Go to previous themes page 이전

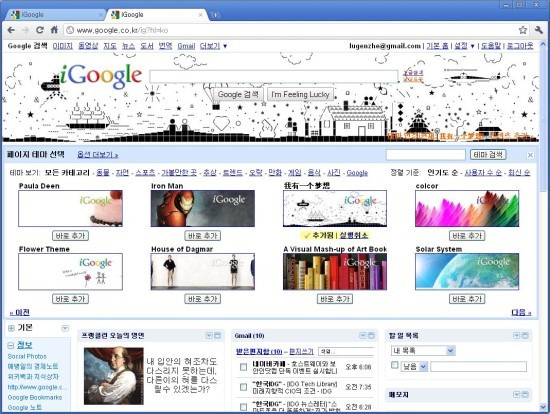(x=20, y=312)
